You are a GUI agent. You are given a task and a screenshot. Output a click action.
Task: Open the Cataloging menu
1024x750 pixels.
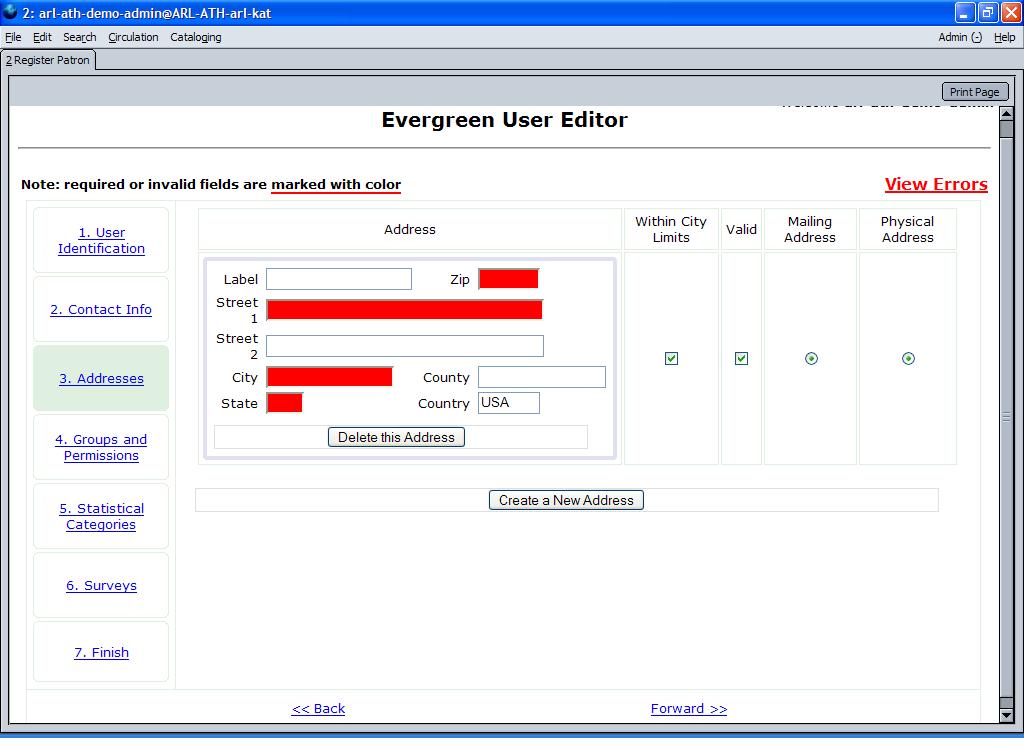(x=196, y=37)
